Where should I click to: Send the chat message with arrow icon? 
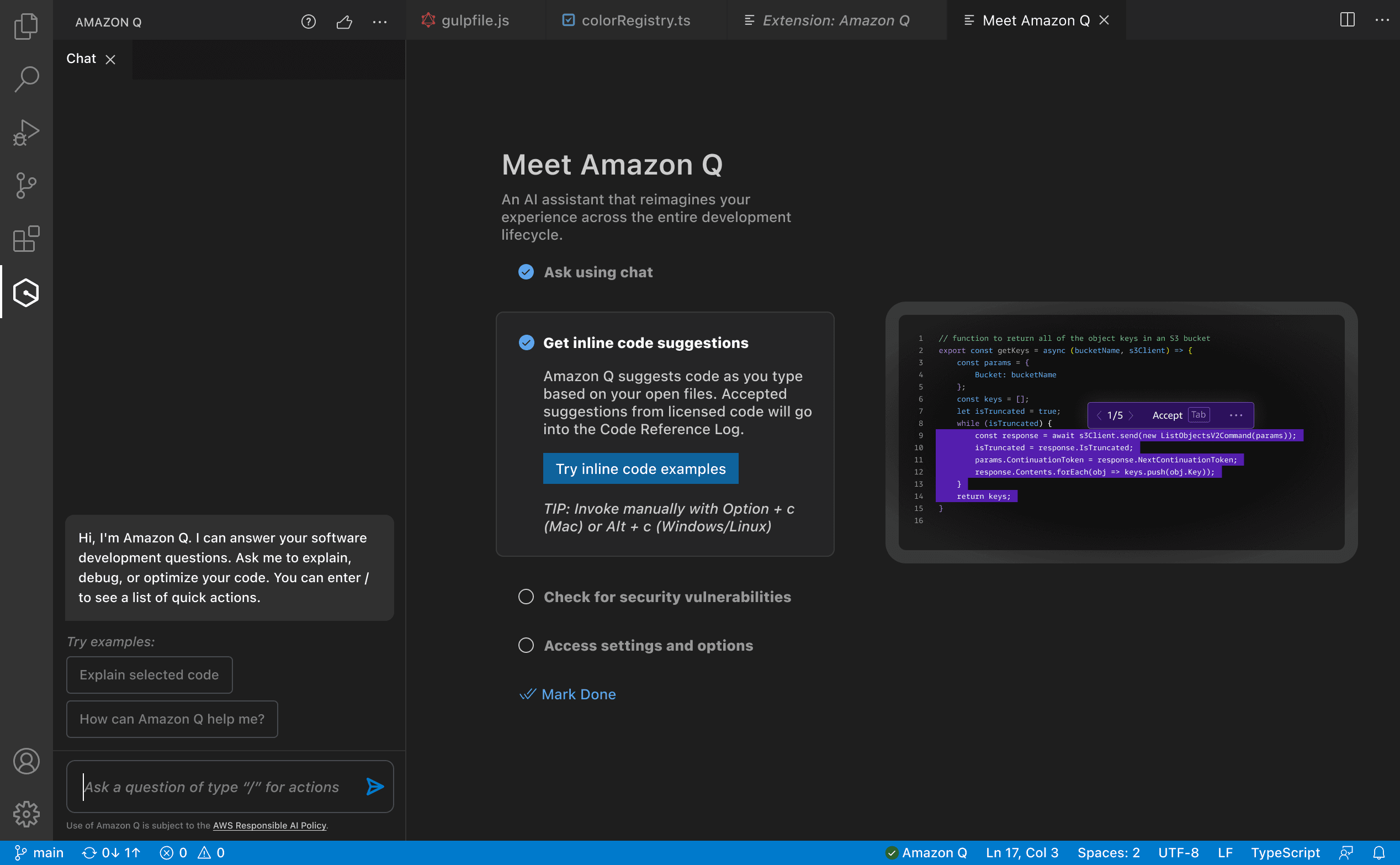point(375,787)
